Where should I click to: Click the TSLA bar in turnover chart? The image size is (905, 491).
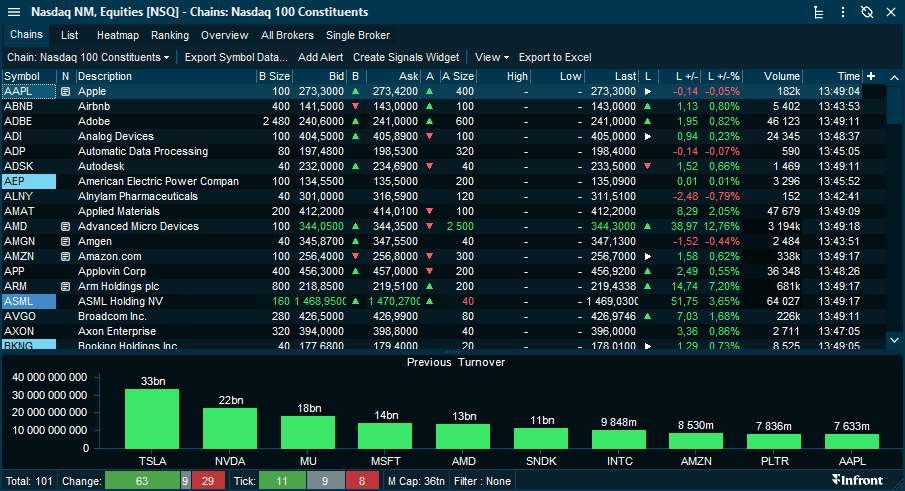[152, 419]
